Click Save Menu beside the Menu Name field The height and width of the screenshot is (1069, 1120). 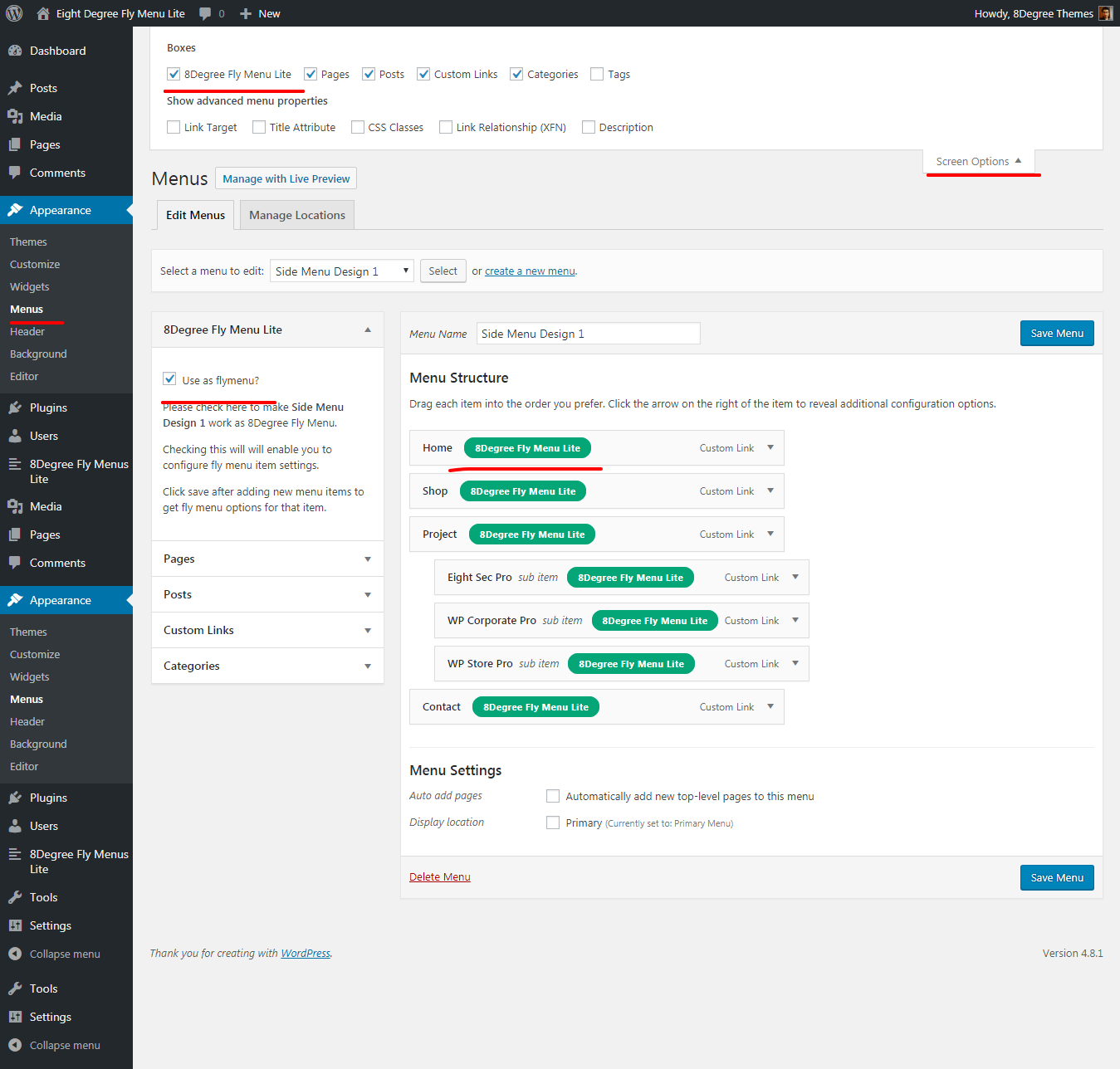(x=1057, y=333)
